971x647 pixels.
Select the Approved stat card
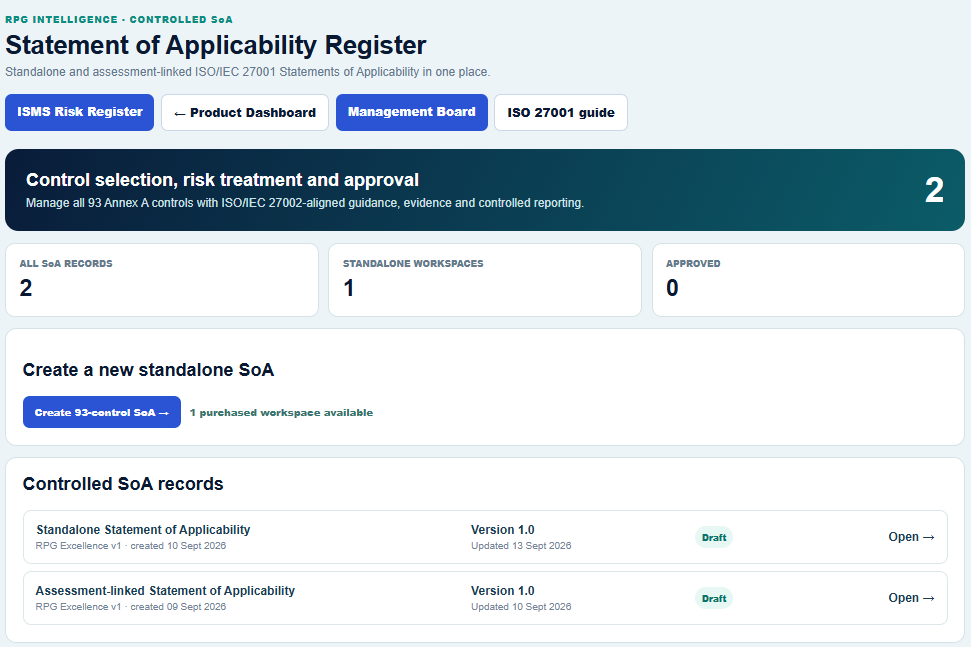pos(808,280)
